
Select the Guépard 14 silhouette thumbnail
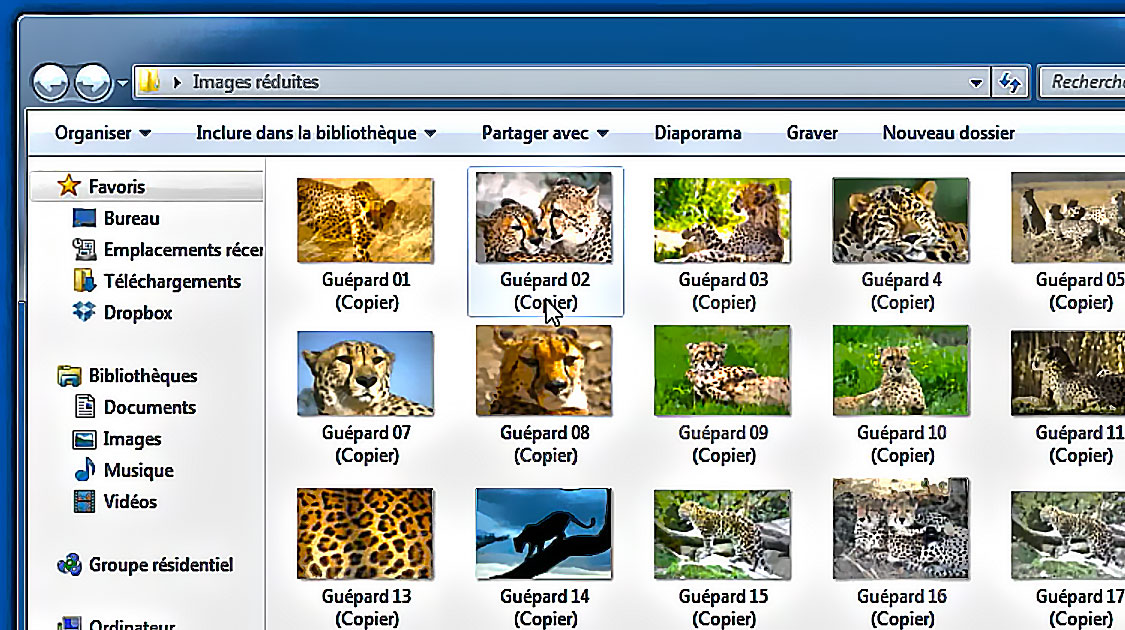[544, 534]
